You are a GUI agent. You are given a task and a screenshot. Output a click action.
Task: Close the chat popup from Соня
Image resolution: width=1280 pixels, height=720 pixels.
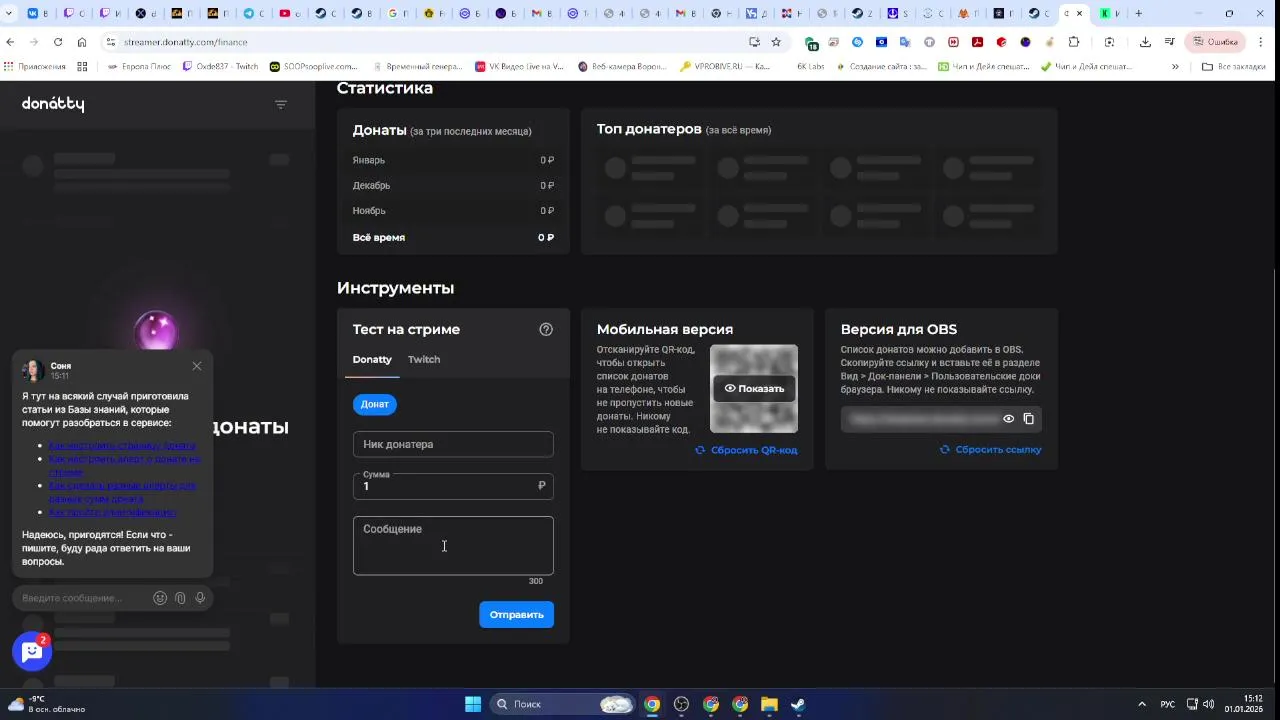[197, 366]
